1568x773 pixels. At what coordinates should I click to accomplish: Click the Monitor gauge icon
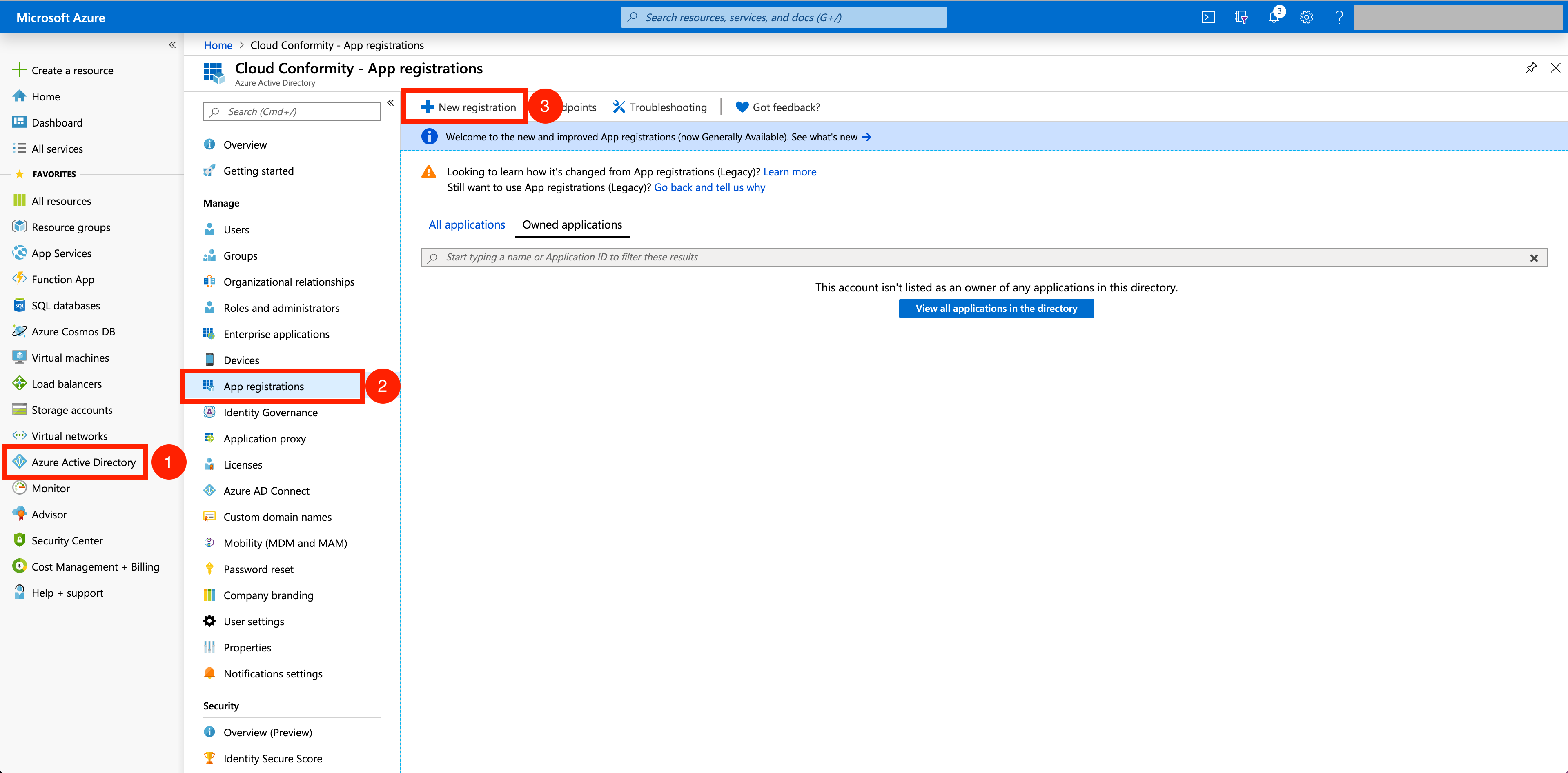pos(20,488)
